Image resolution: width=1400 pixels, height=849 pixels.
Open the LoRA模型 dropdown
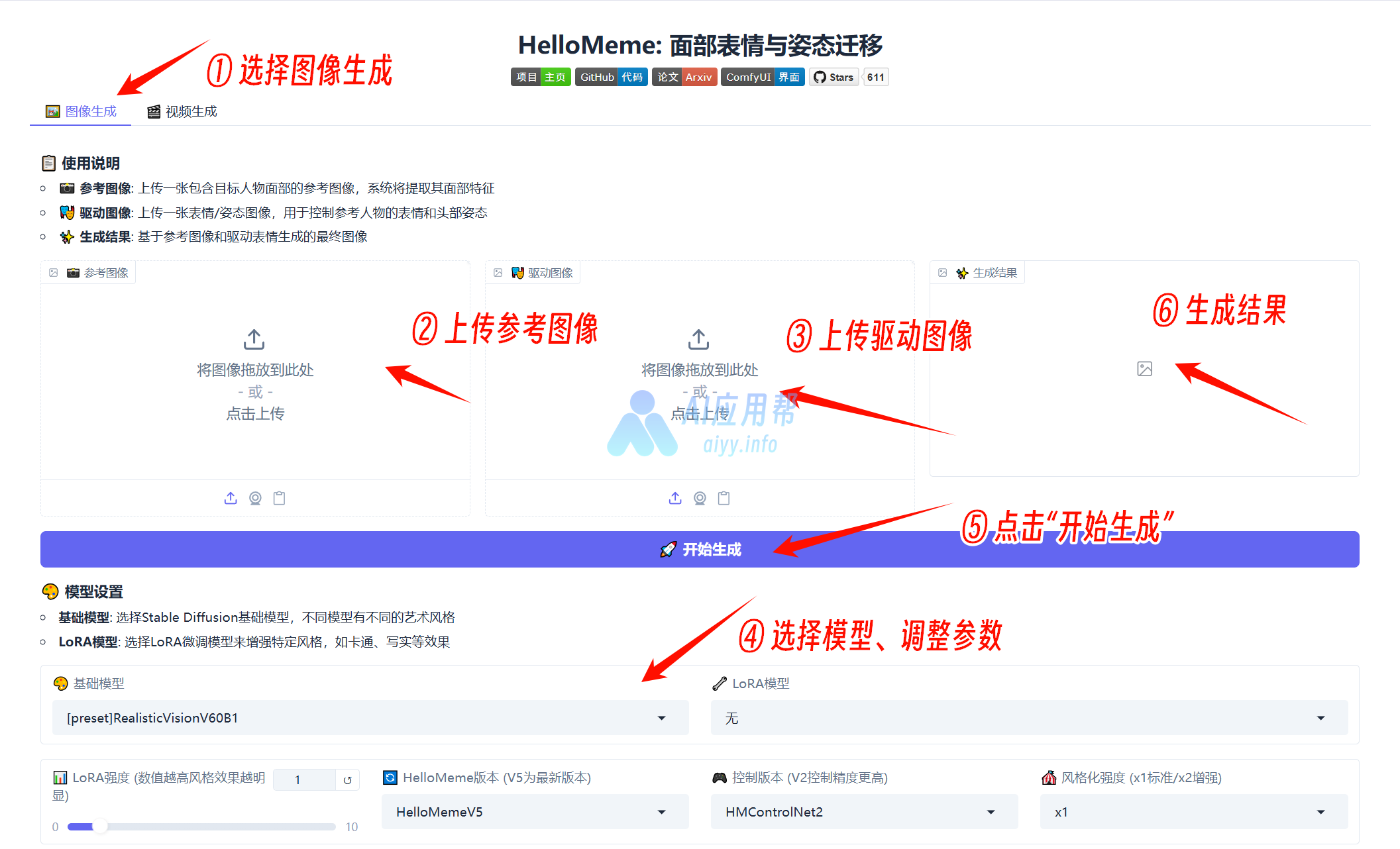(1029, 718)
